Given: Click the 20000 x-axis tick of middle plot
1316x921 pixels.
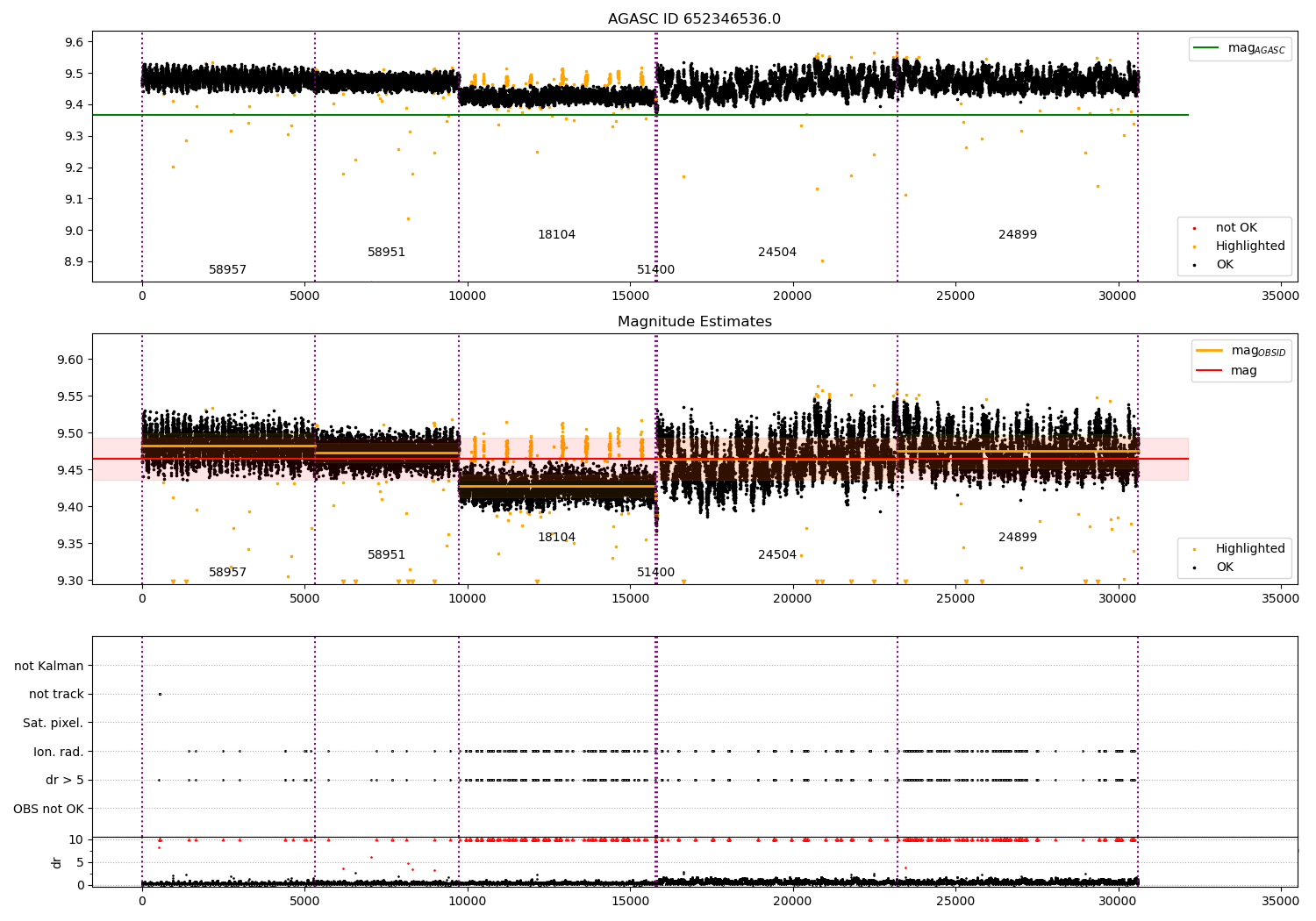Looking at the screenshot, I should tap(793, 599).
